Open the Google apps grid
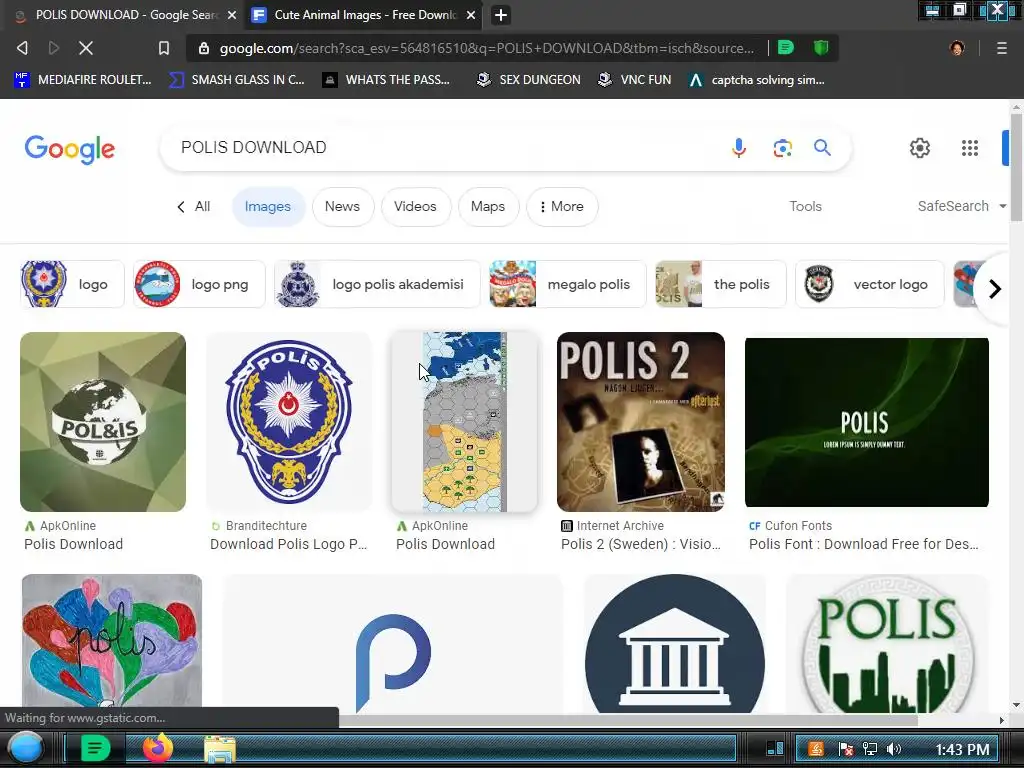Image resolution: width=1024 pixels, height=768 pixels. click(970, 148)
